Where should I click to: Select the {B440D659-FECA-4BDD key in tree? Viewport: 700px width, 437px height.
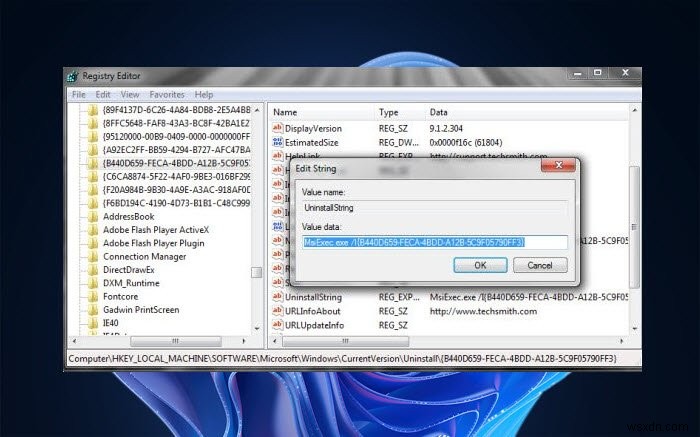[x=176, y=163]
